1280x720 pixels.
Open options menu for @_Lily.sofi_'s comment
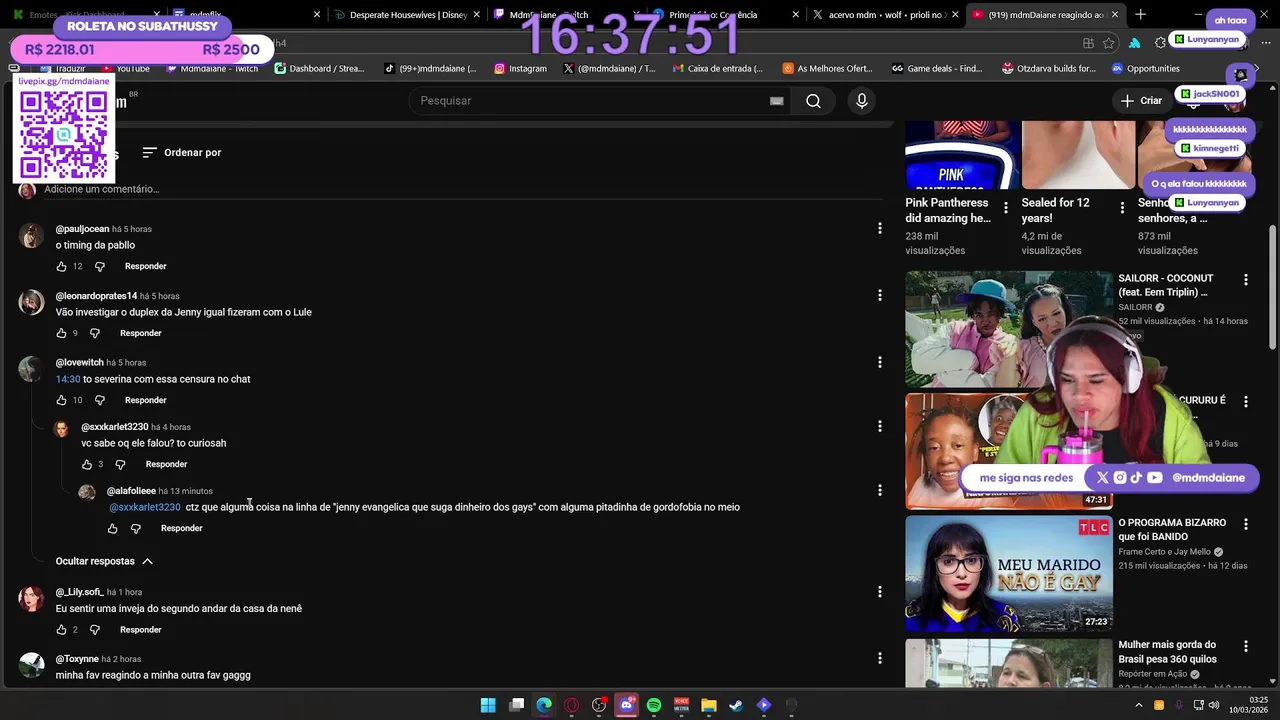click(879, 592)
